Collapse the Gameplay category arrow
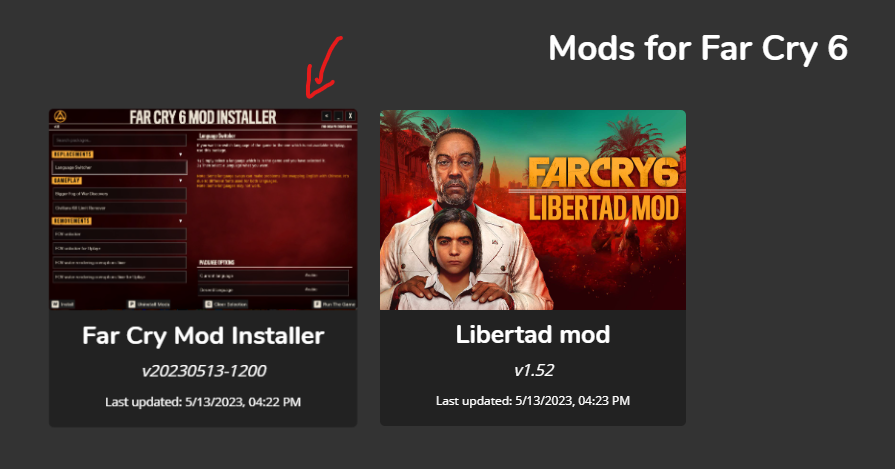 pyautogui.click(x=181, y=181)
